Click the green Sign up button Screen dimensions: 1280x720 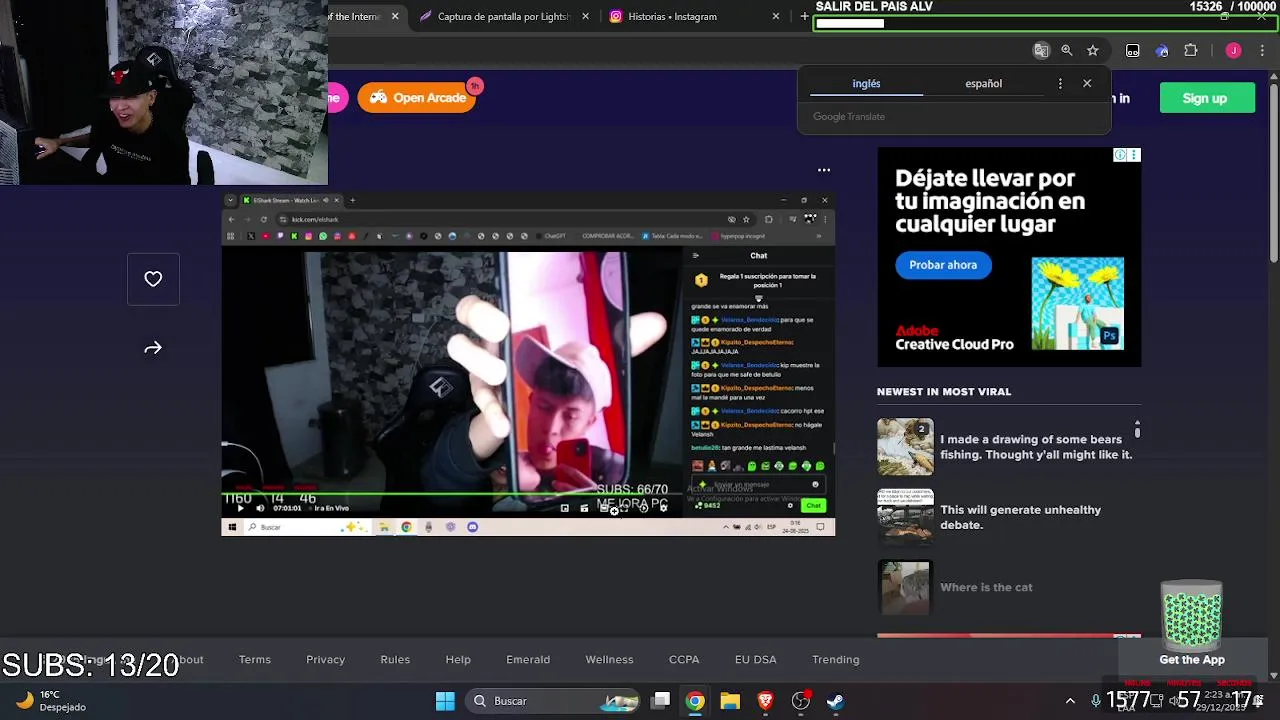tap(1205, 98)
